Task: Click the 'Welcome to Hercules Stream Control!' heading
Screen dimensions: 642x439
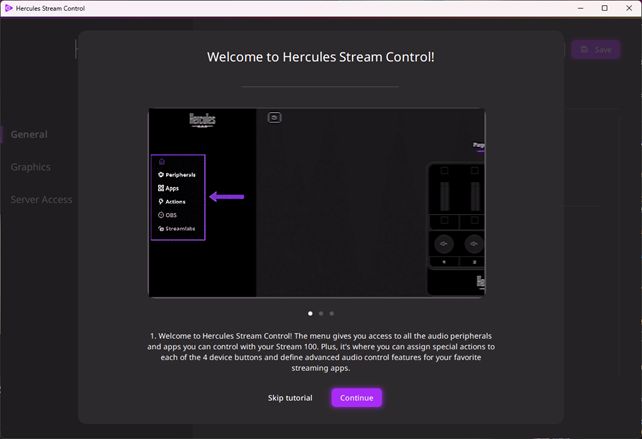Action: click(321, 57)
